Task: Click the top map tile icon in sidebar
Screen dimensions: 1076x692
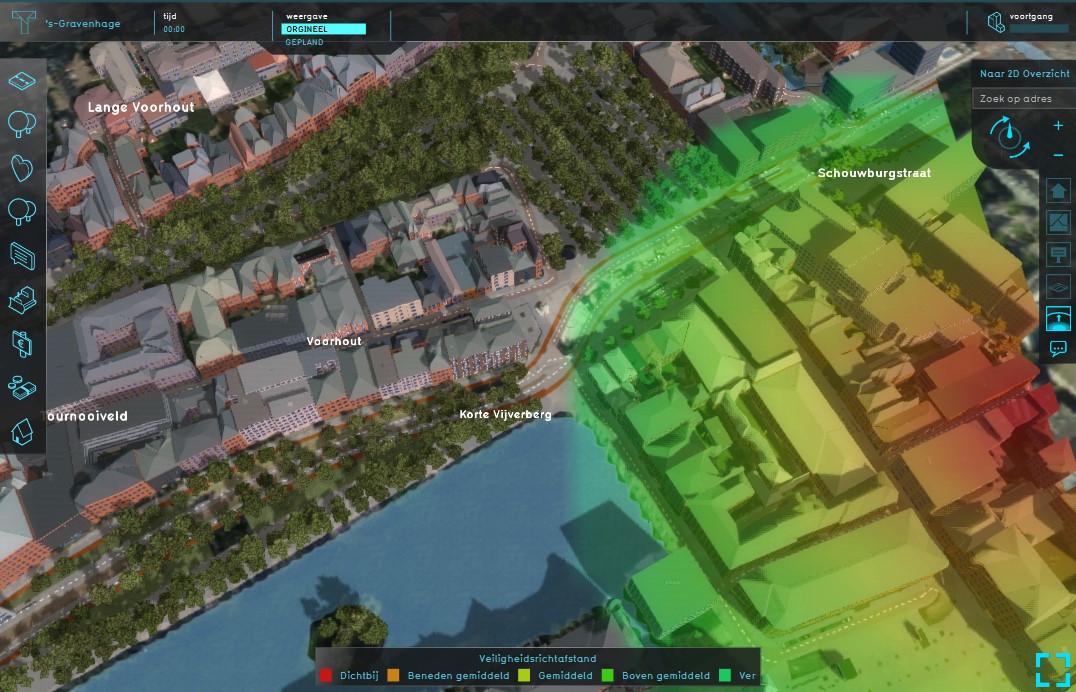Action: [x=22, y=80]
